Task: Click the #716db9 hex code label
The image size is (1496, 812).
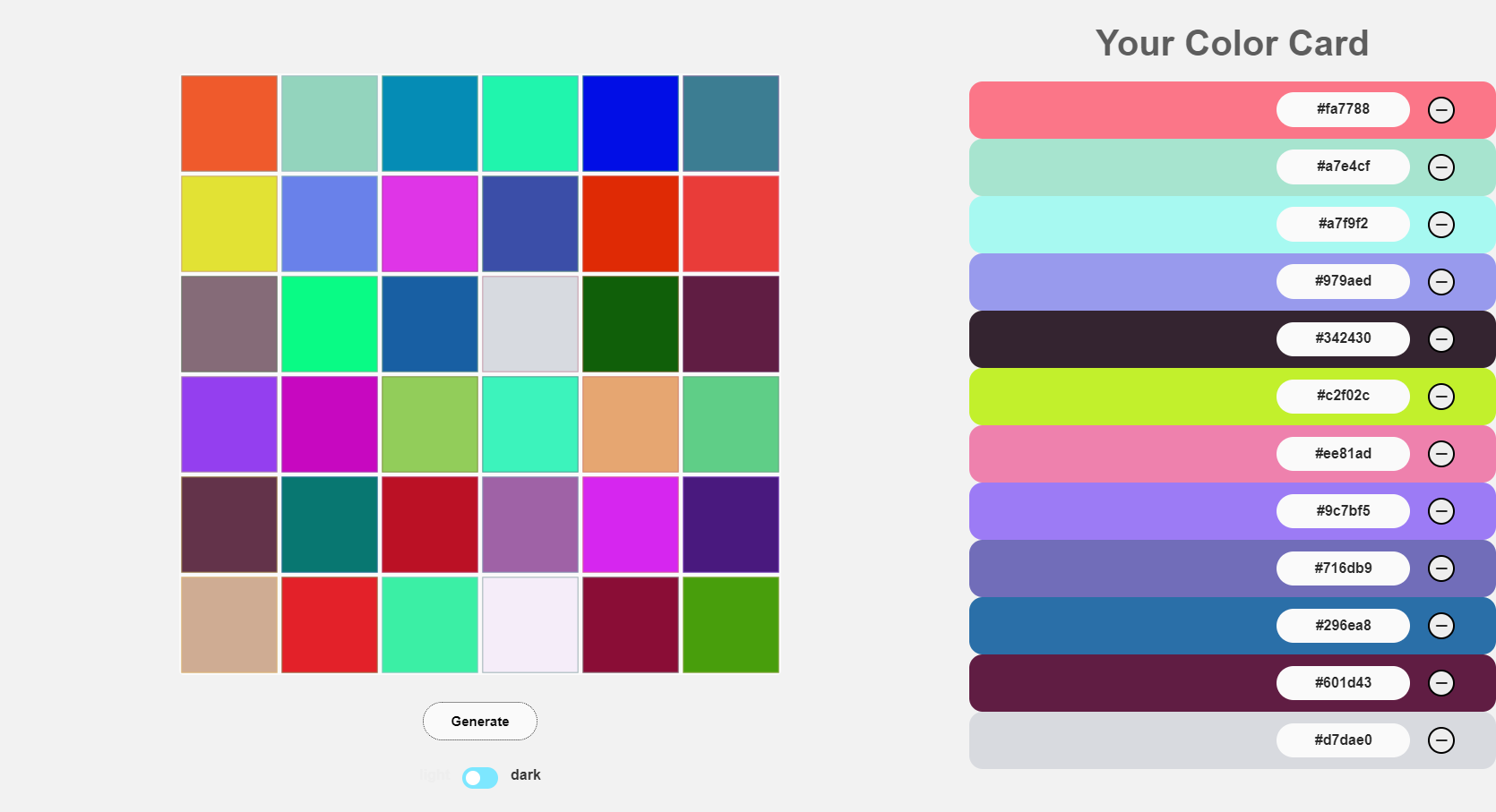Action: (1342, 568)
